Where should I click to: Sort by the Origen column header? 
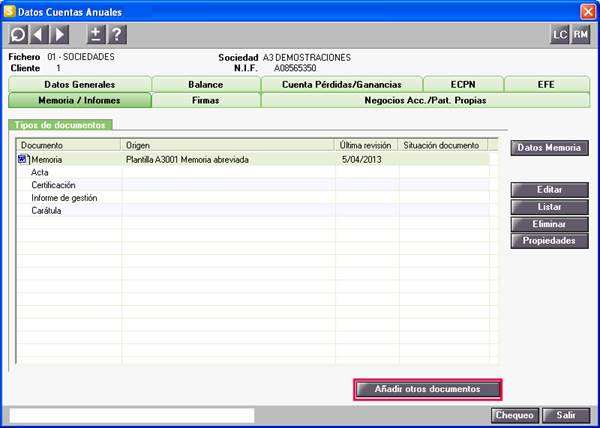pos(228,145)
